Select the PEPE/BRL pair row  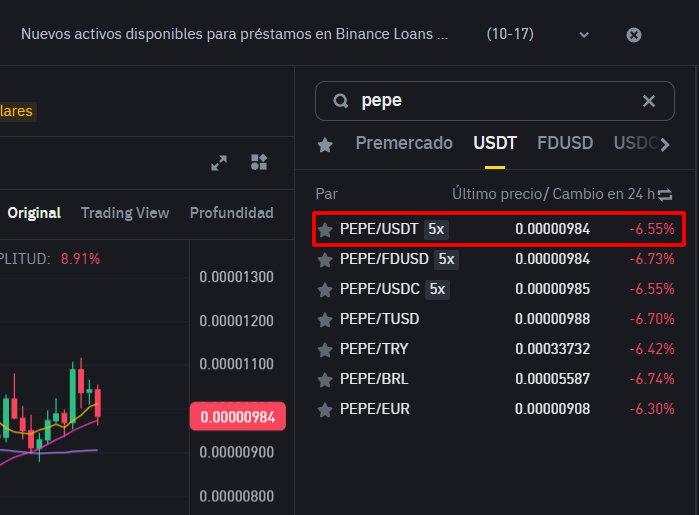(x=374, y=380)
